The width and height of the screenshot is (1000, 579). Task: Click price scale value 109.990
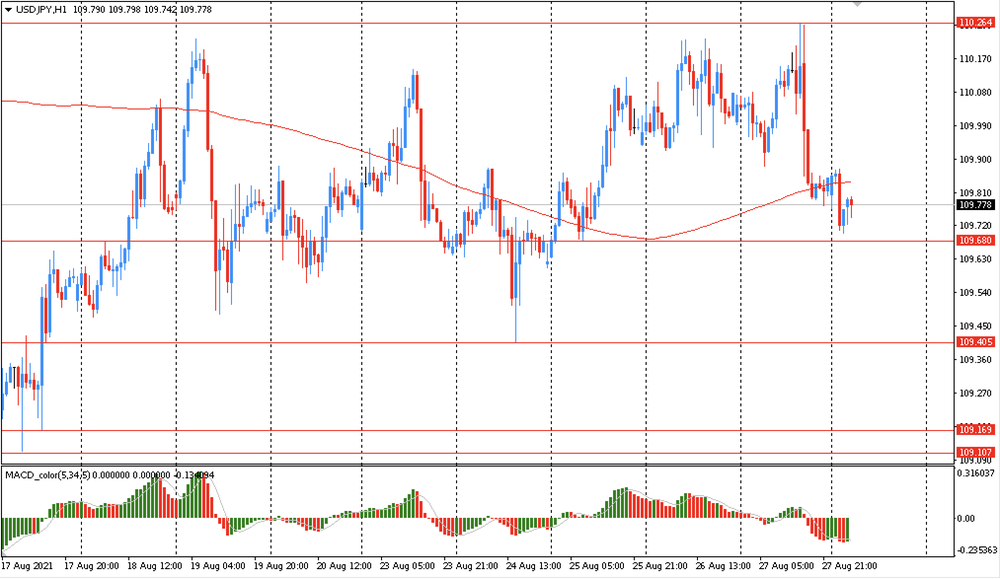click(x=976, y=126)
